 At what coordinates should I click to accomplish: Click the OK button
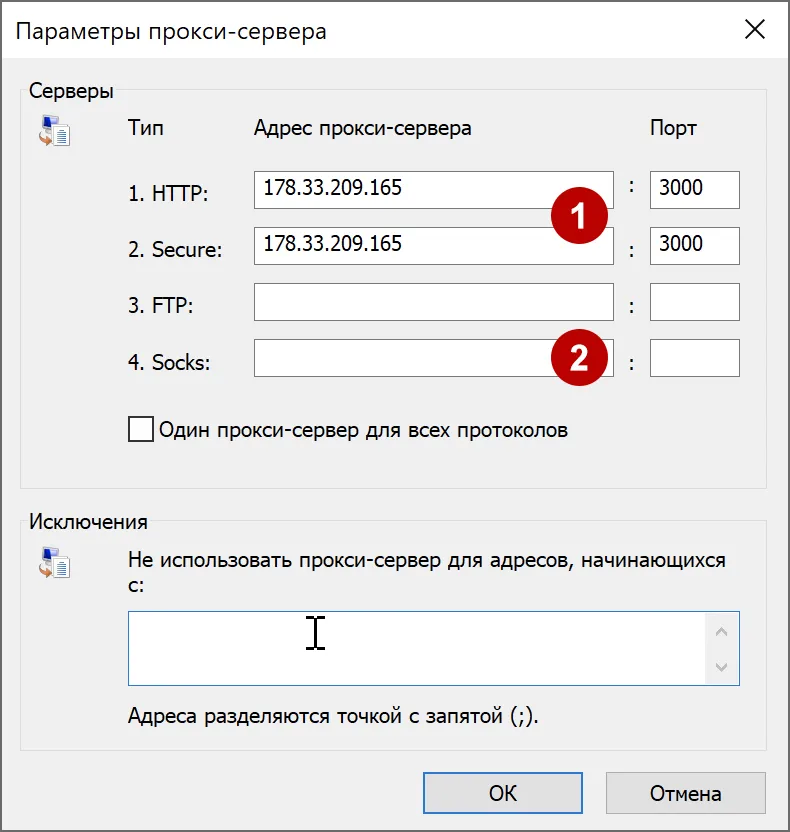[x=502, y=792]
